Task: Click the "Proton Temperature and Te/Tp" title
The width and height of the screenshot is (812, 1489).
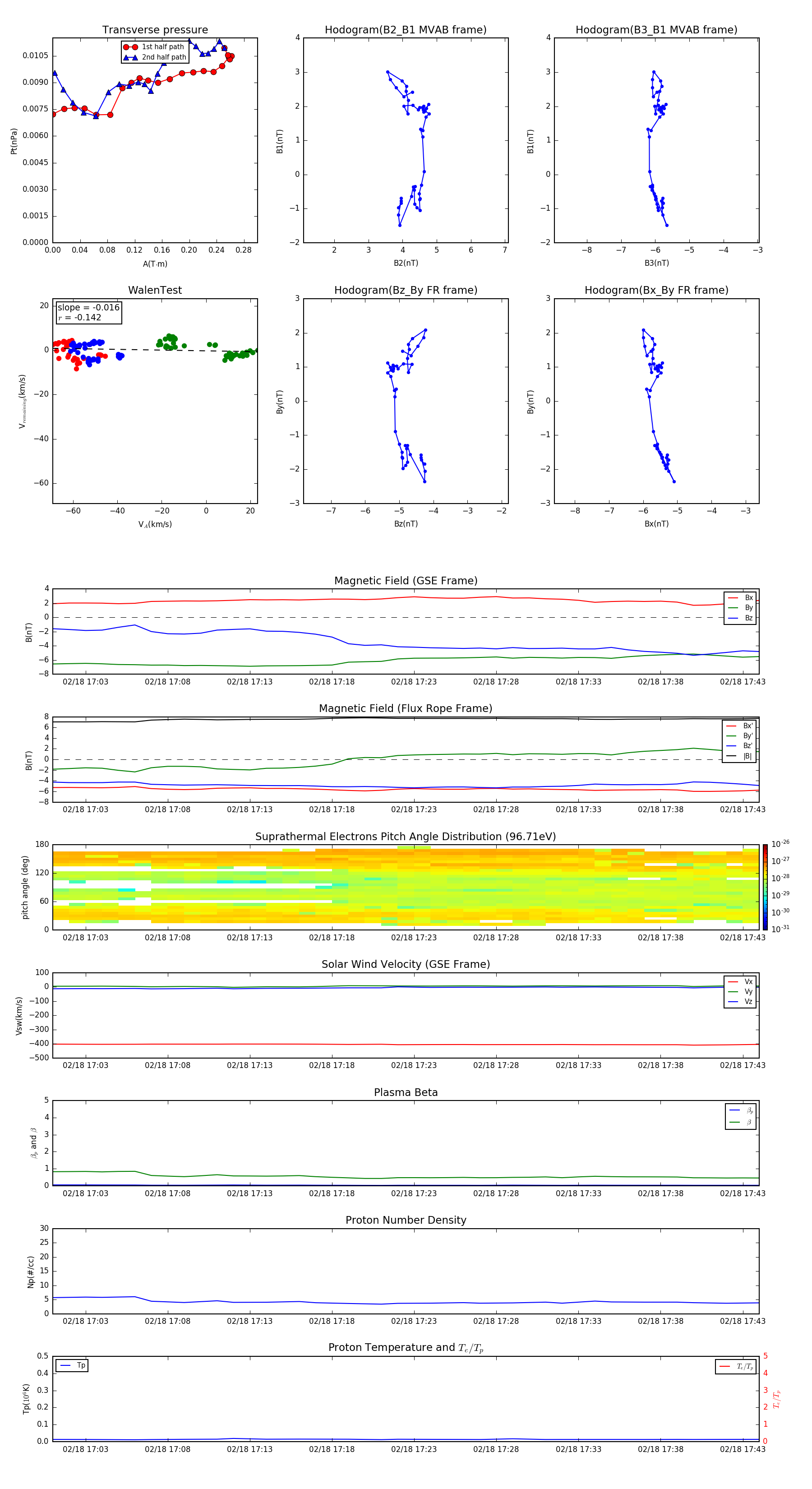Action: [406, 1348]
